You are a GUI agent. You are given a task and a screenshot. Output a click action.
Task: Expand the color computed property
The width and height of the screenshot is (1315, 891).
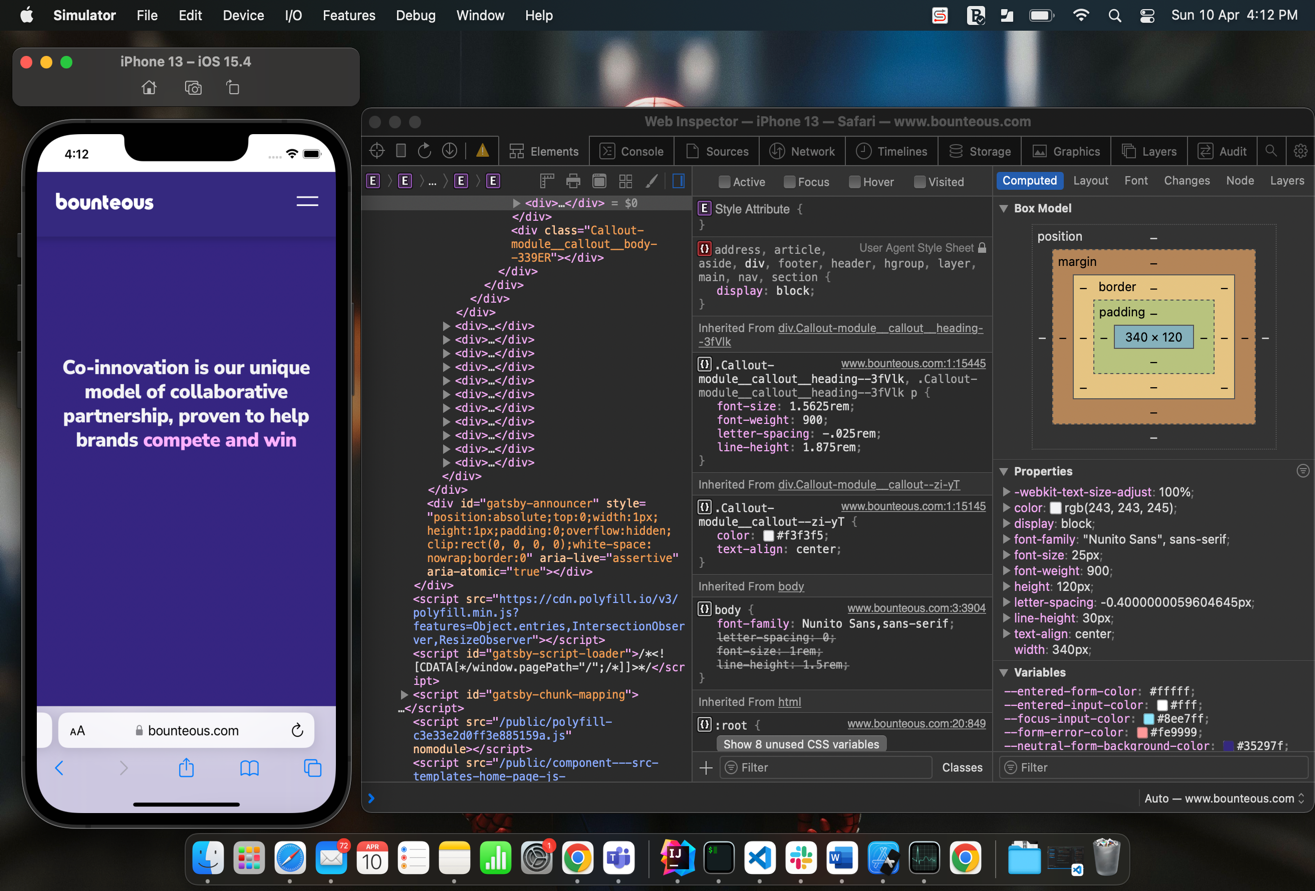tap(1006, 508)
